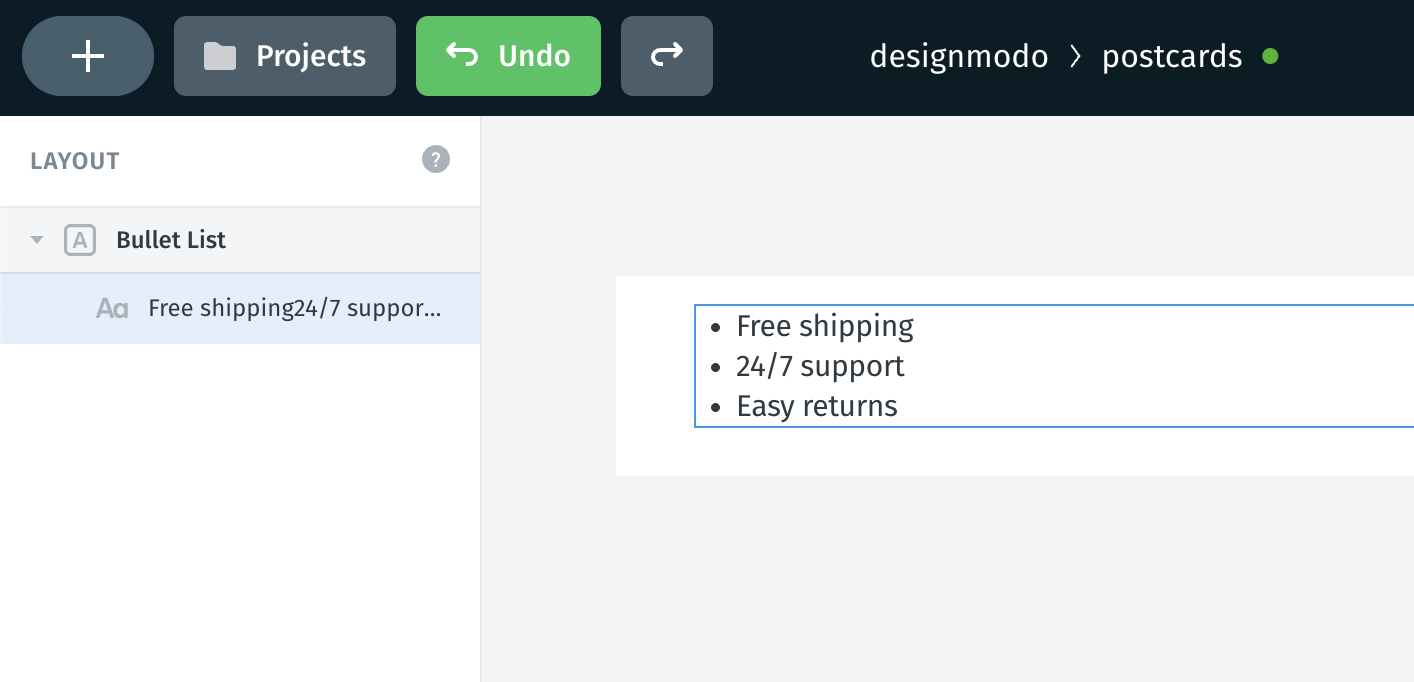Click the redo arrow button

(667, 56)
